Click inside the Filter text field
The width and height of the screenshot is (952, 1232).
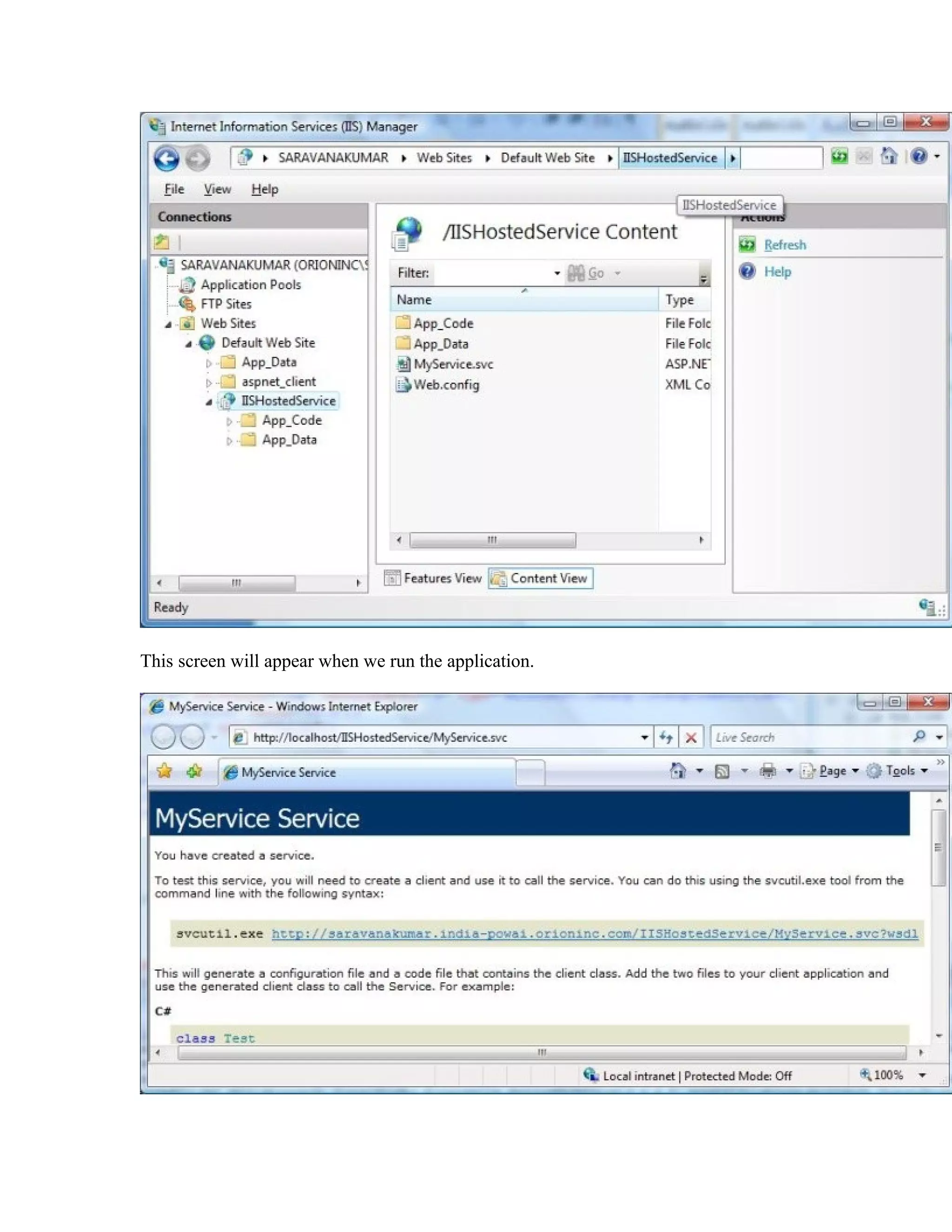(x=492, y=273)
